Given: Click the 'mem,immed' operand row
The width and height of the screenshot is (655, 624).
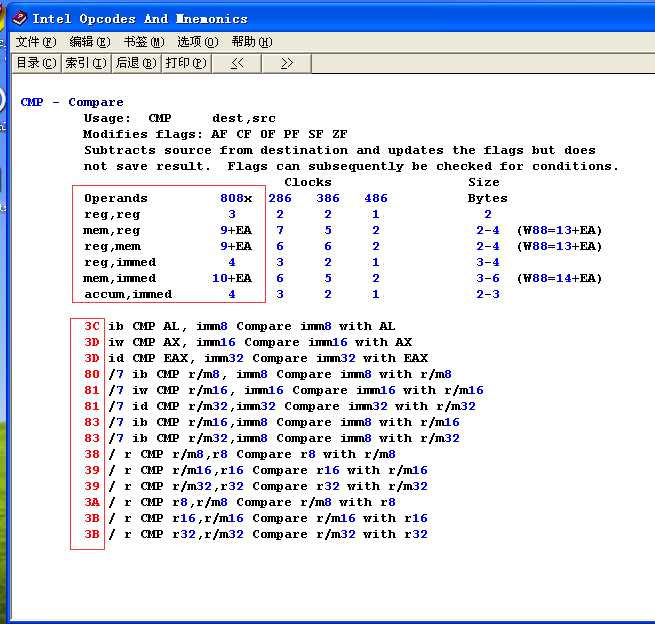Looking at the screenshot, I should click(x=119, y=278).
